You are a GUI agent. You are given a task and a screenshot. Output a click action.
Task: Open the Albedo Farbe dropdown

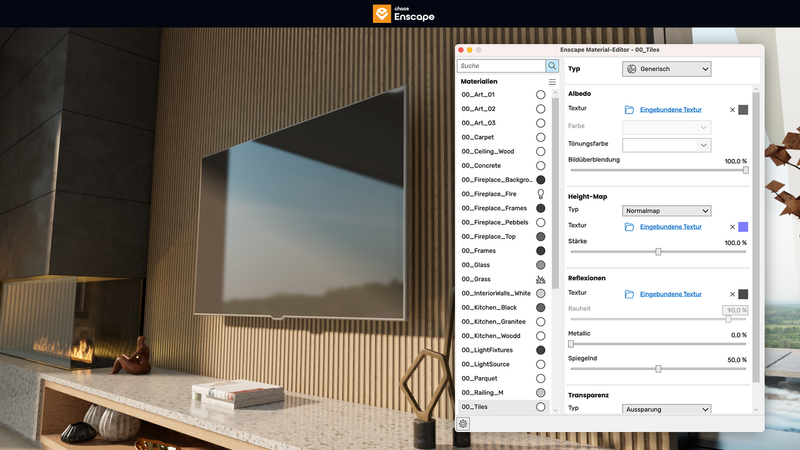coord(666,127)
